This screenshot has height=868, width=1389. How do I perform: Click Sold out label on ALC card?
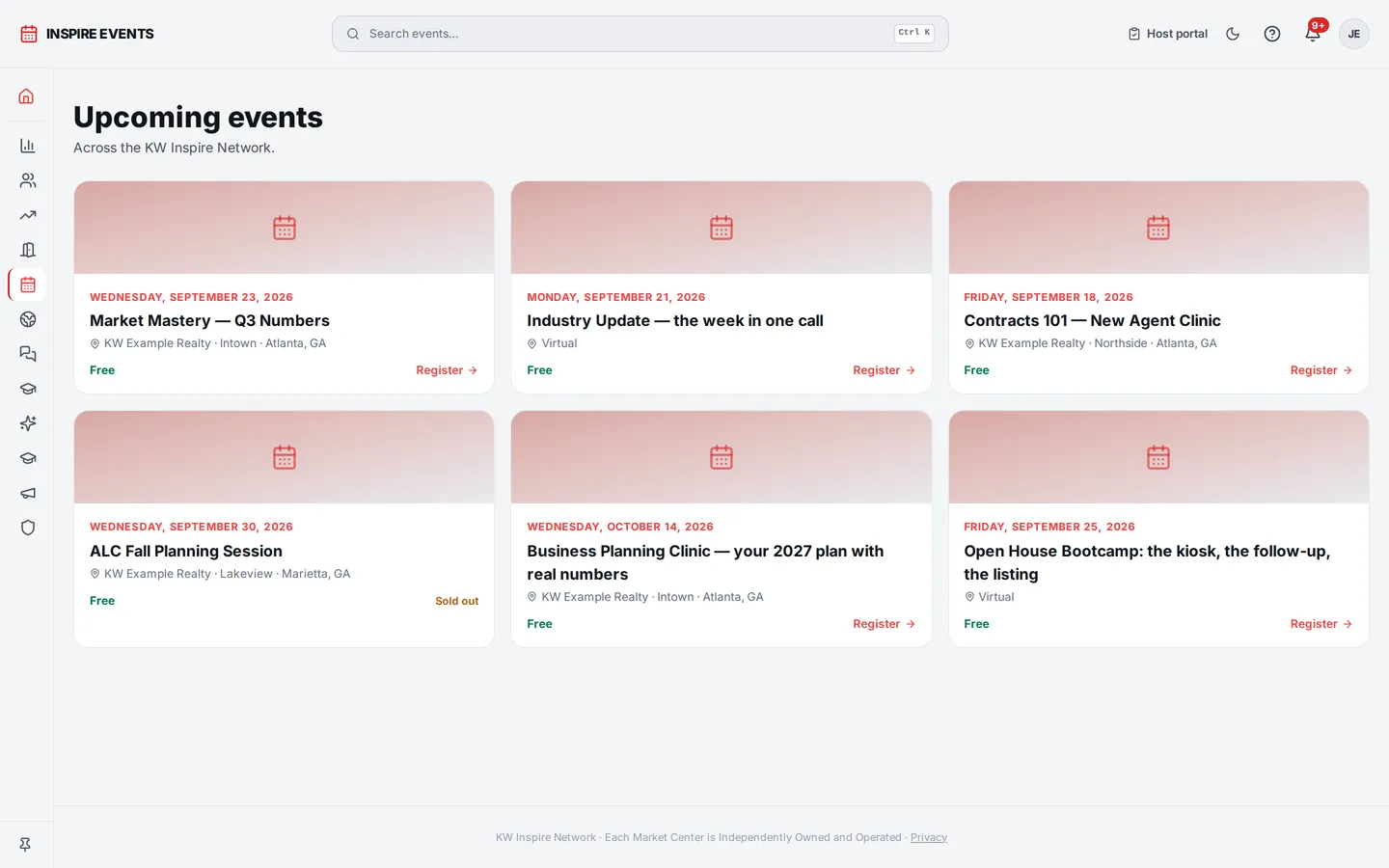pos(456,601)
